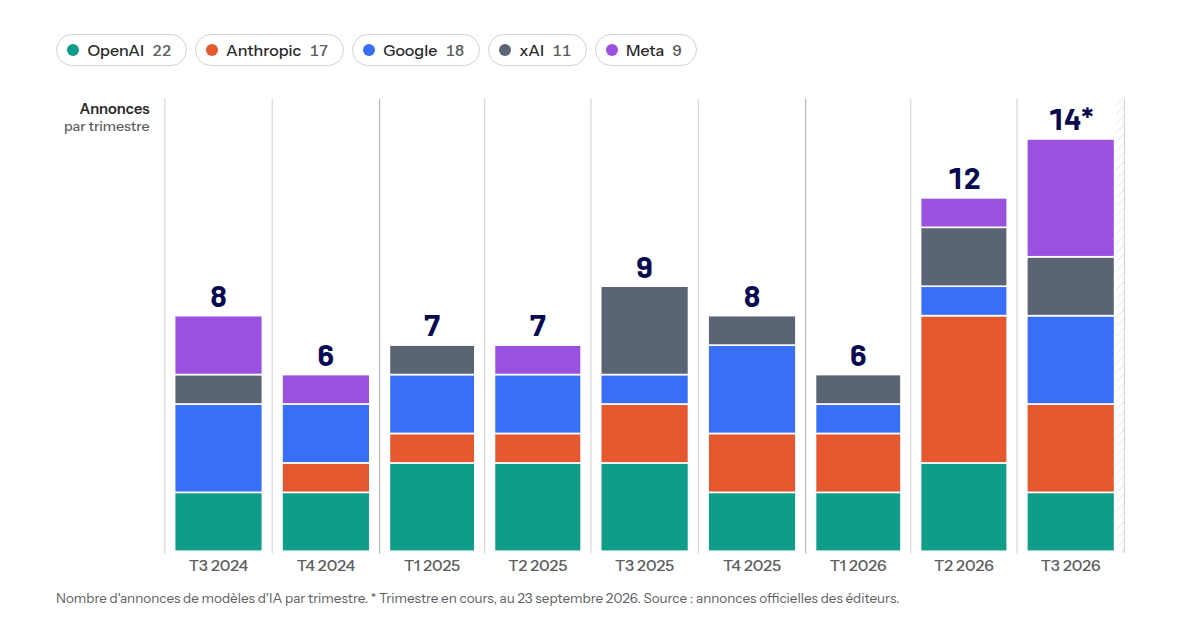Click the purple Meta color dot

point(612,50)
